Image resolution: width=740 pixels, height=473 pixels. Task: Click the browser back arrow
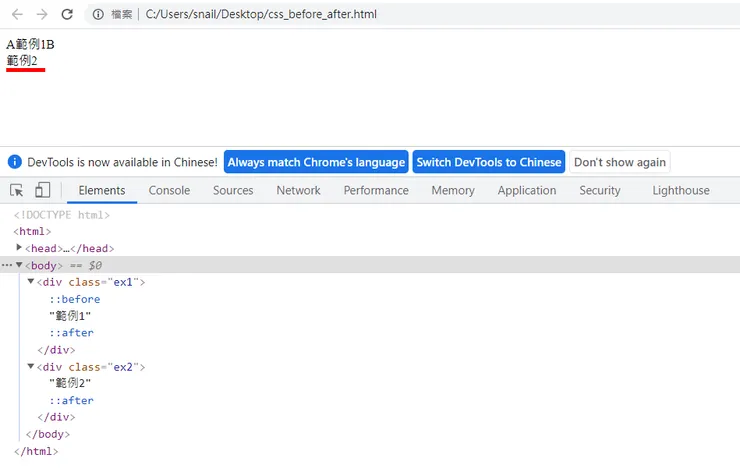point(17,15)
